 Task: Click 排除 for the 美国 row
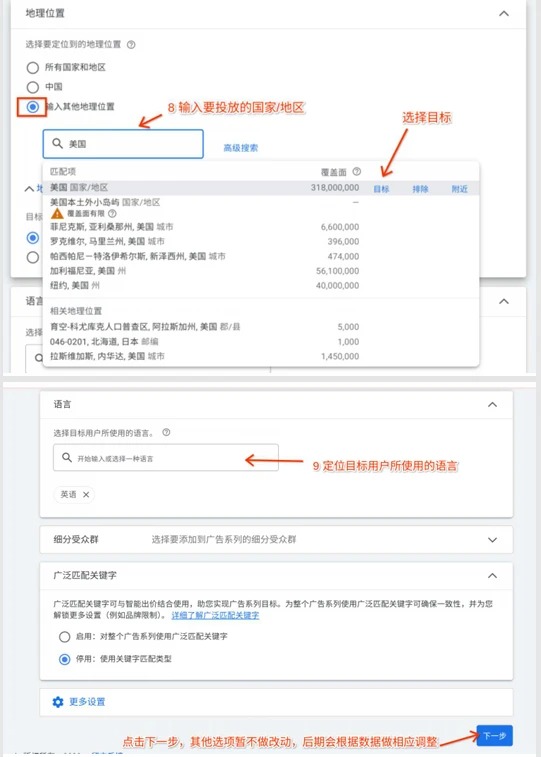click(420, 189)
